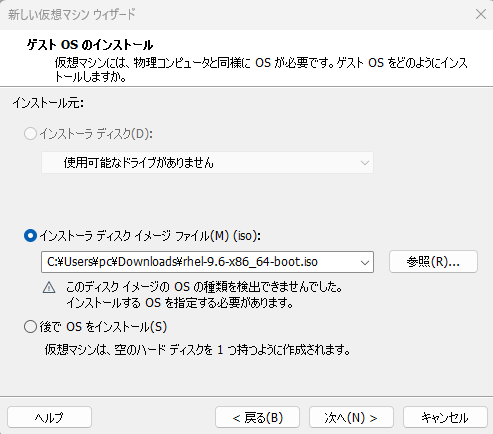Open the 使用可能なドライブがありません drive combo box

207,163
